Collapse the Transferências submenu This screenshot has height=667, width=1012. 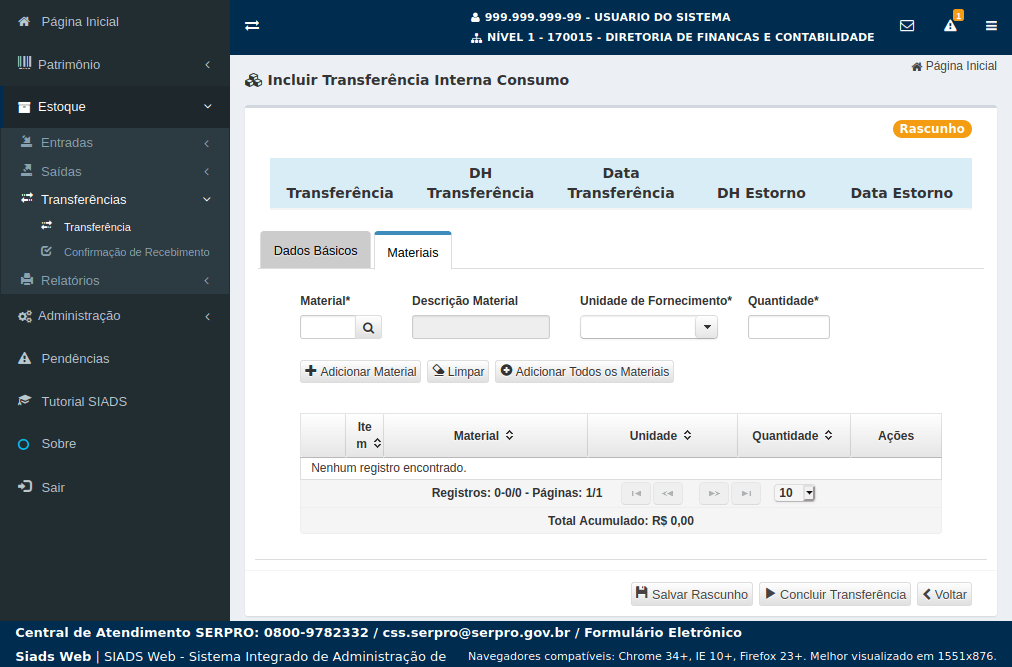coord(115,200)
